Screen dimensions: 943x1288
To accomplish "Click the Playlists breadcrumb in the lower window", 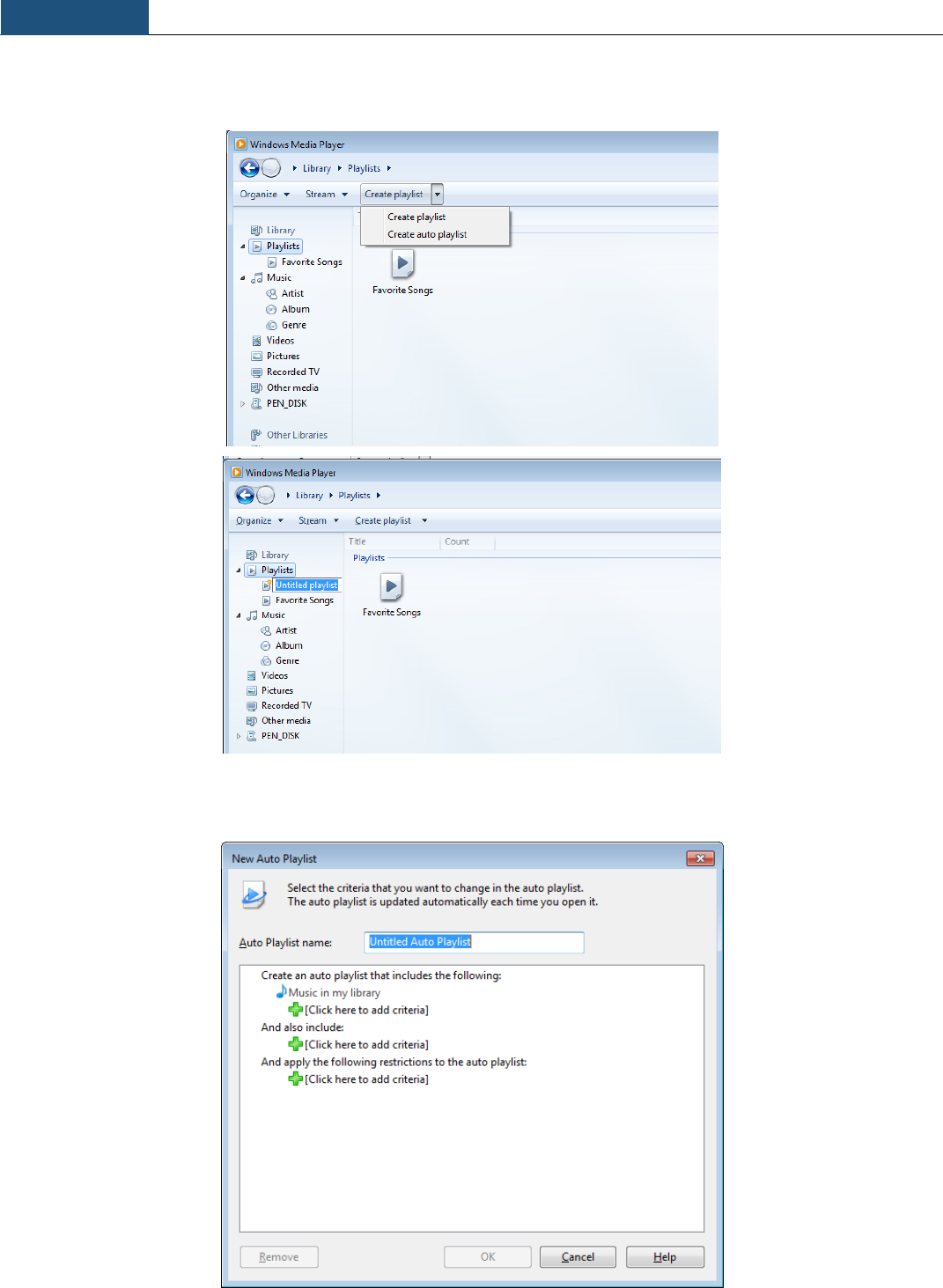I will 354,496.
